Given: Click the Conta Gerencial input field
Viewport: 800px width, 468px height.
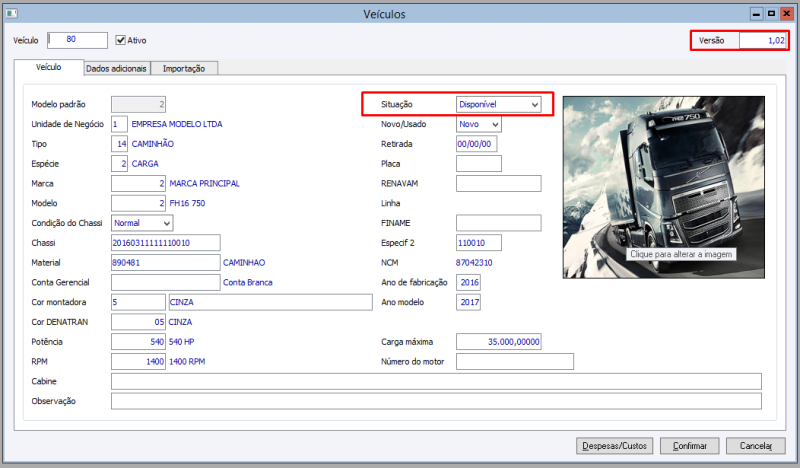Looking at the screenshot, I should (x=166, y=282).
